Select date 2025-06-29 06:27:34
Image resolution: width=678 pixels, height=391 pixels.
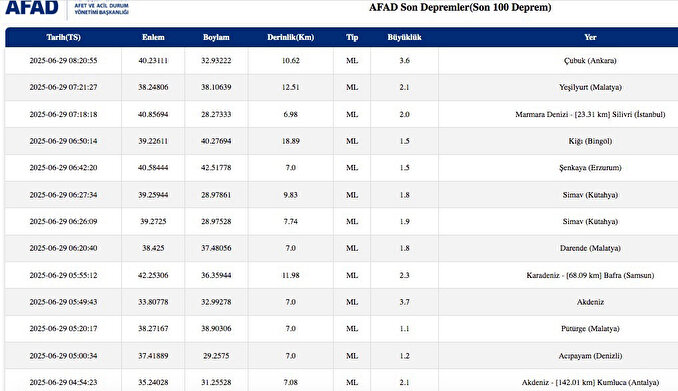click(64, 195)
